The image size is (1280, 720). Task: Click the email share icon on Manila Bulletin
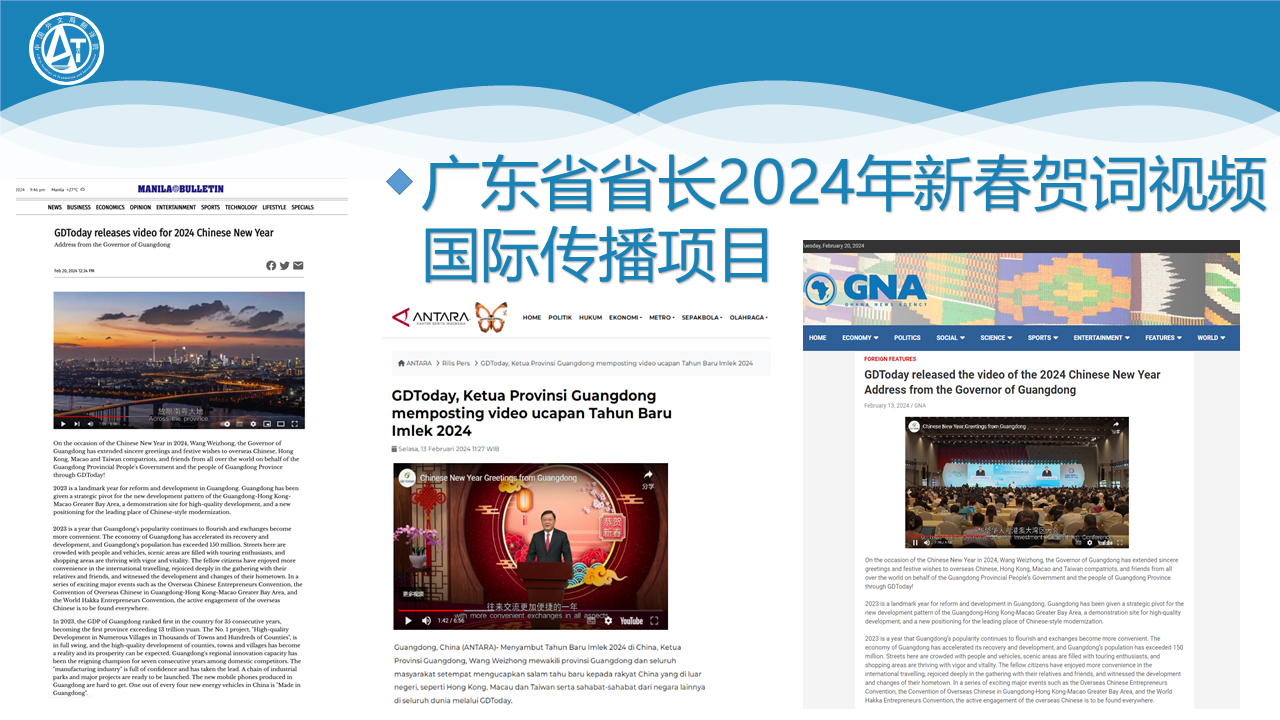[298, 265]
